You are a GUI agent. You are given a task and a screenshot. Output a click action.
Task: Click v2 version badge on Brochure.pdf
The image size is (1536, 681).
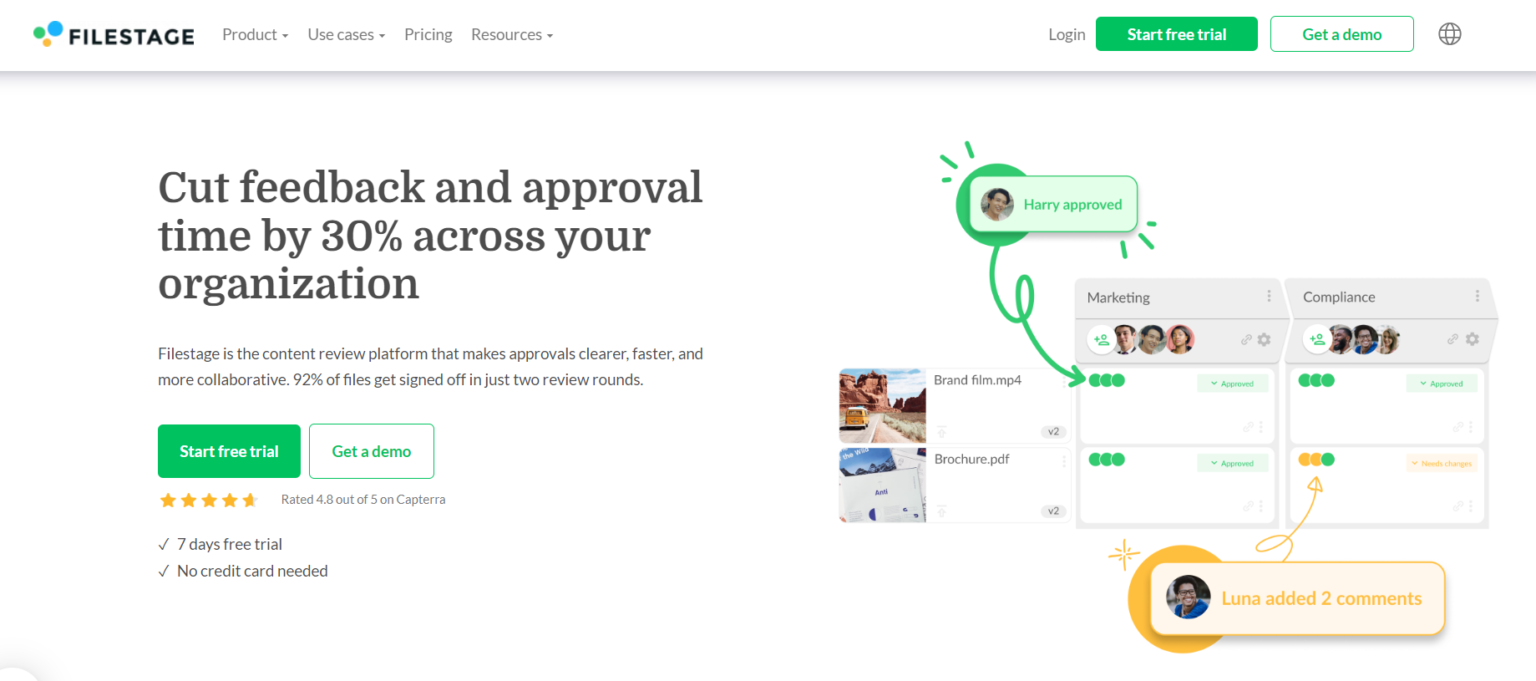click(x=1053, y=511)
